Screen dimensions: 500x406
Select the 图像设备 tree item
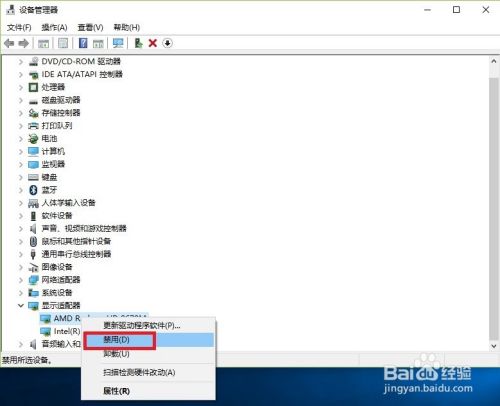pos(57,267)
